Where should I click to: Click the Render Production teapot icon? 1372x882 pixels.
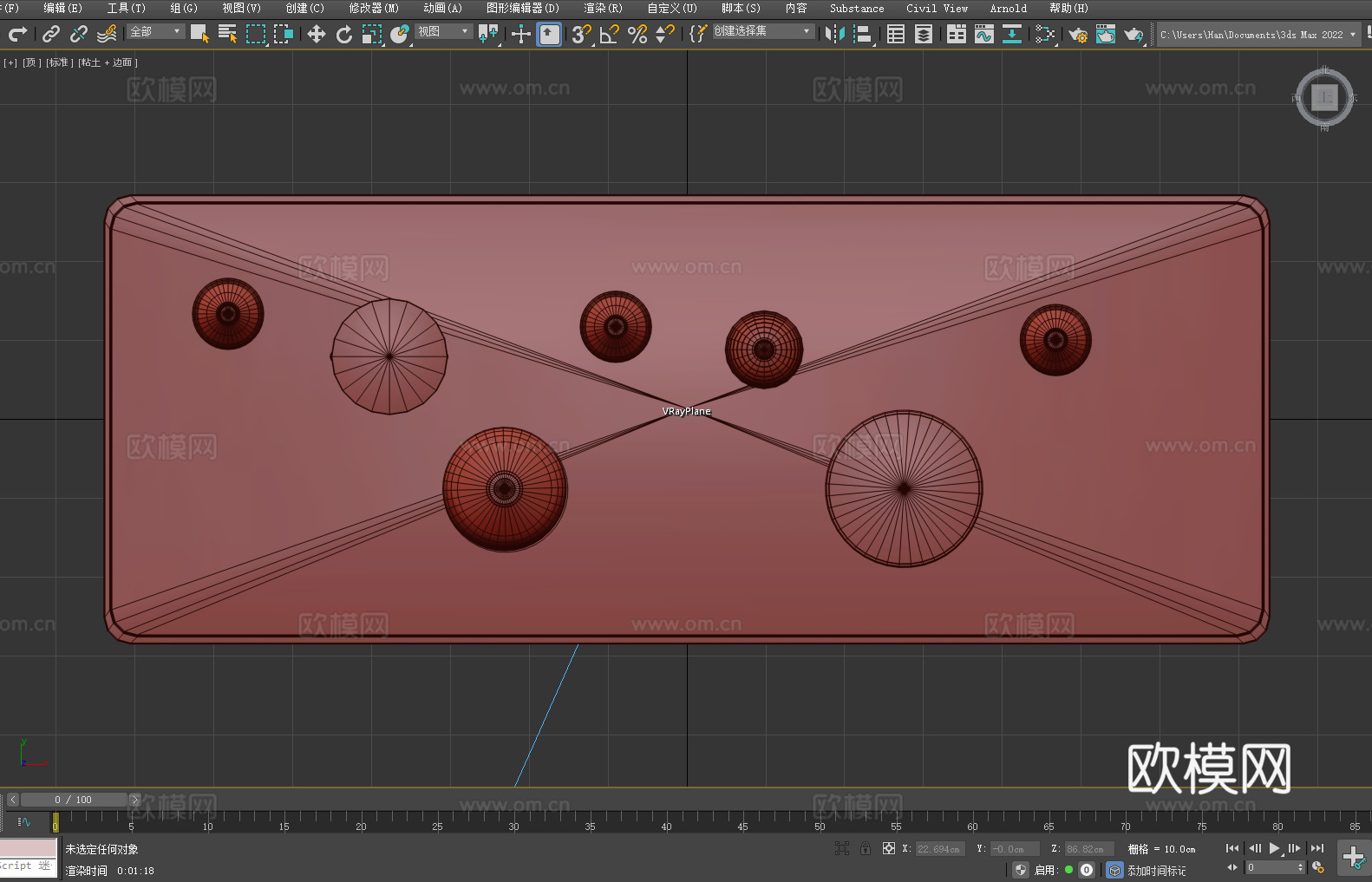[x=1134, y=34]
